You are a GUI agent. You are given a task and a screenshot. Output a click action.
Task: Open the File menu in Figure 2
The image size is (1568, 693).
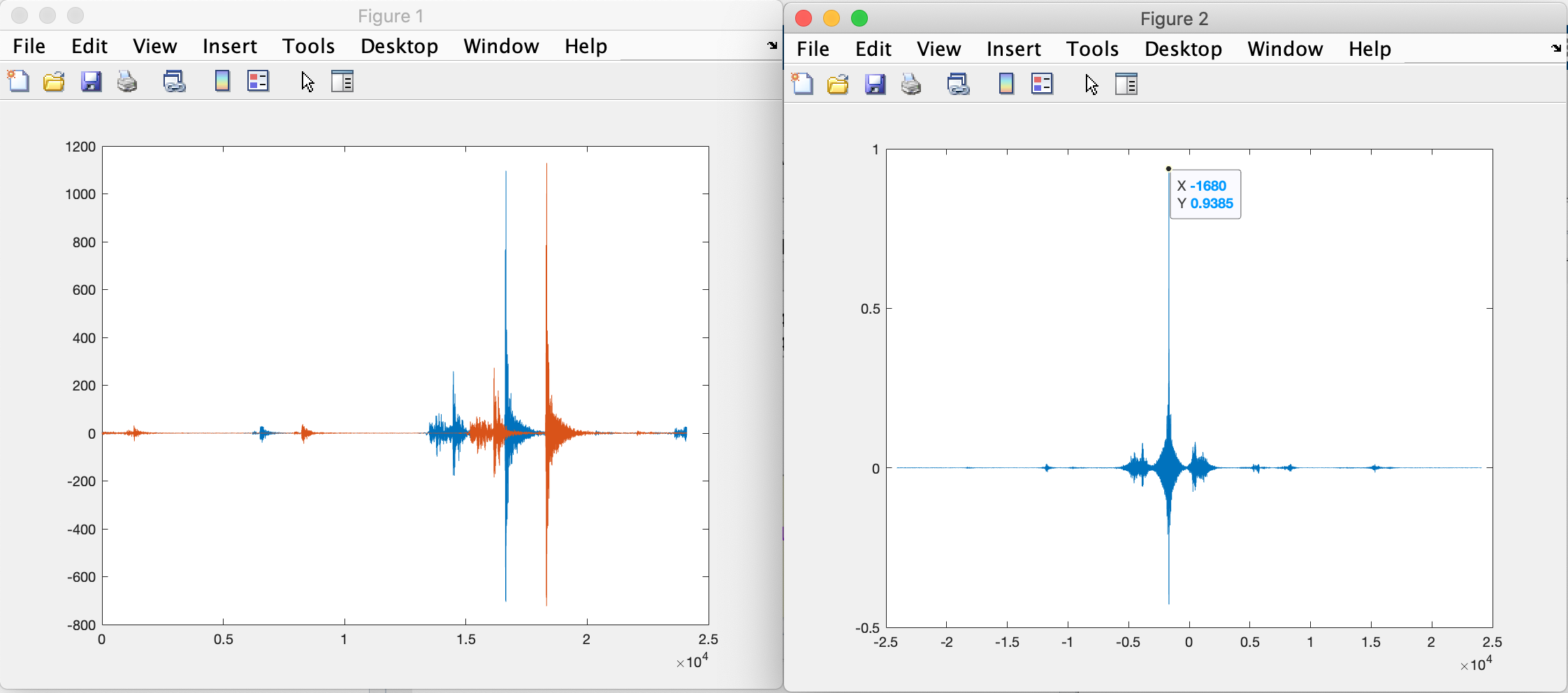pos(813,49)
